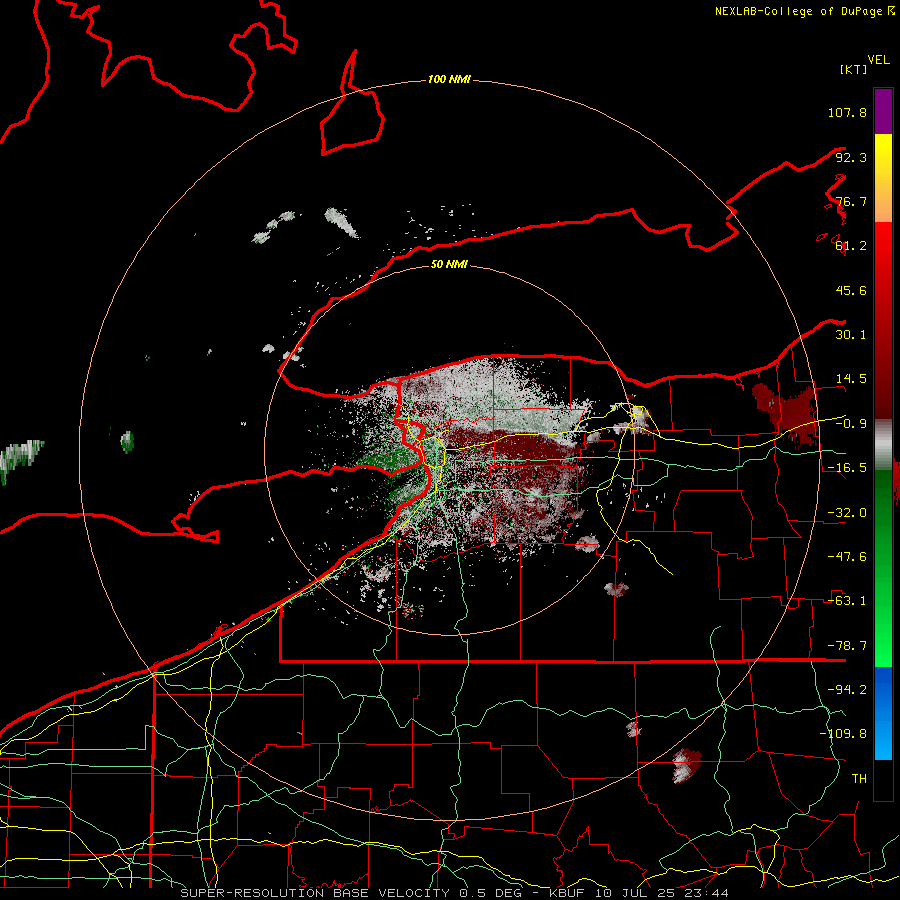Click the -16.5 legend value

[847, 468]
